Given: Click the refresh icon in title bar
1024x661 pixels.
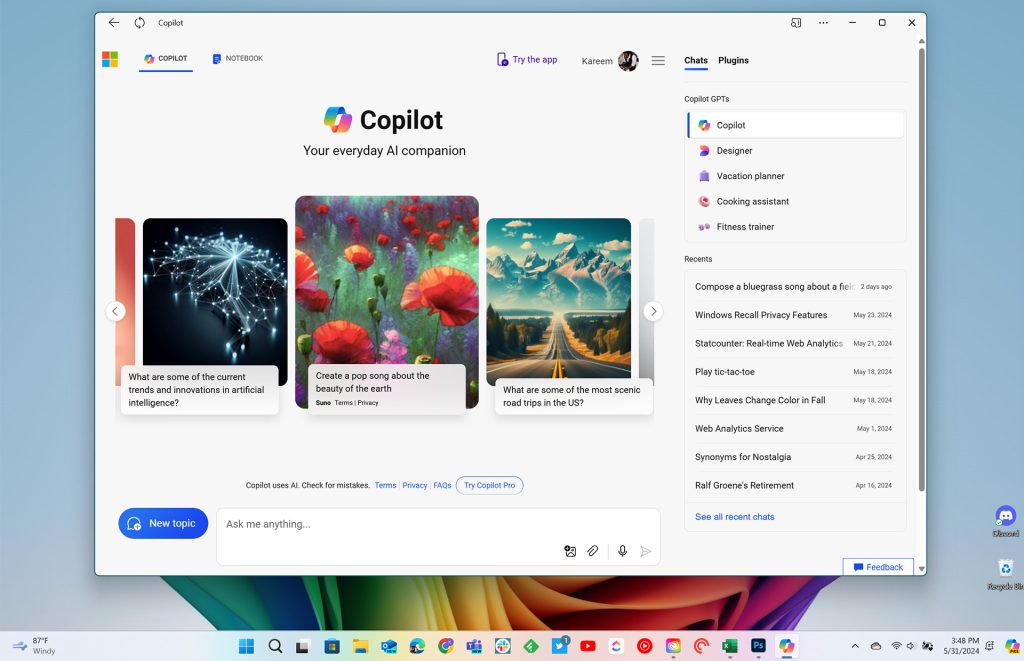Looking at the screenshot, I should coord(140,23).
